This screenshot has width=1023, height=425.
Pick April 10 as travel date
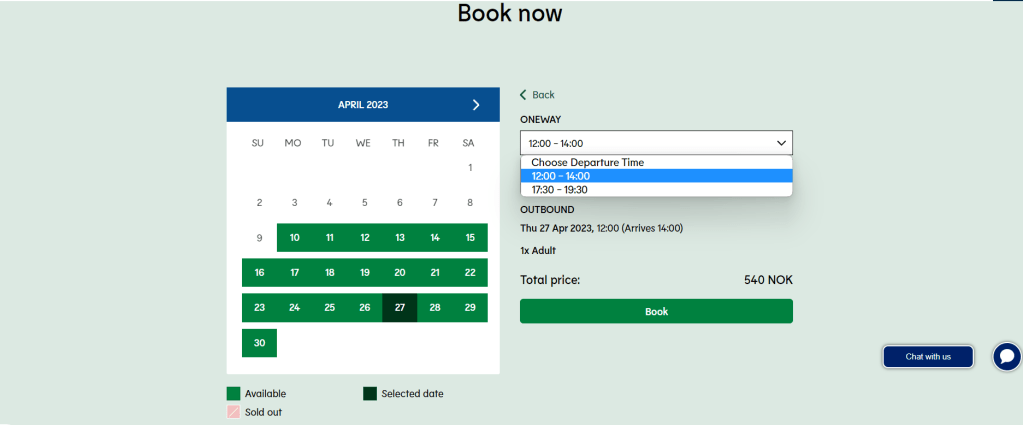pyautogui.click(x=294, y=238)
